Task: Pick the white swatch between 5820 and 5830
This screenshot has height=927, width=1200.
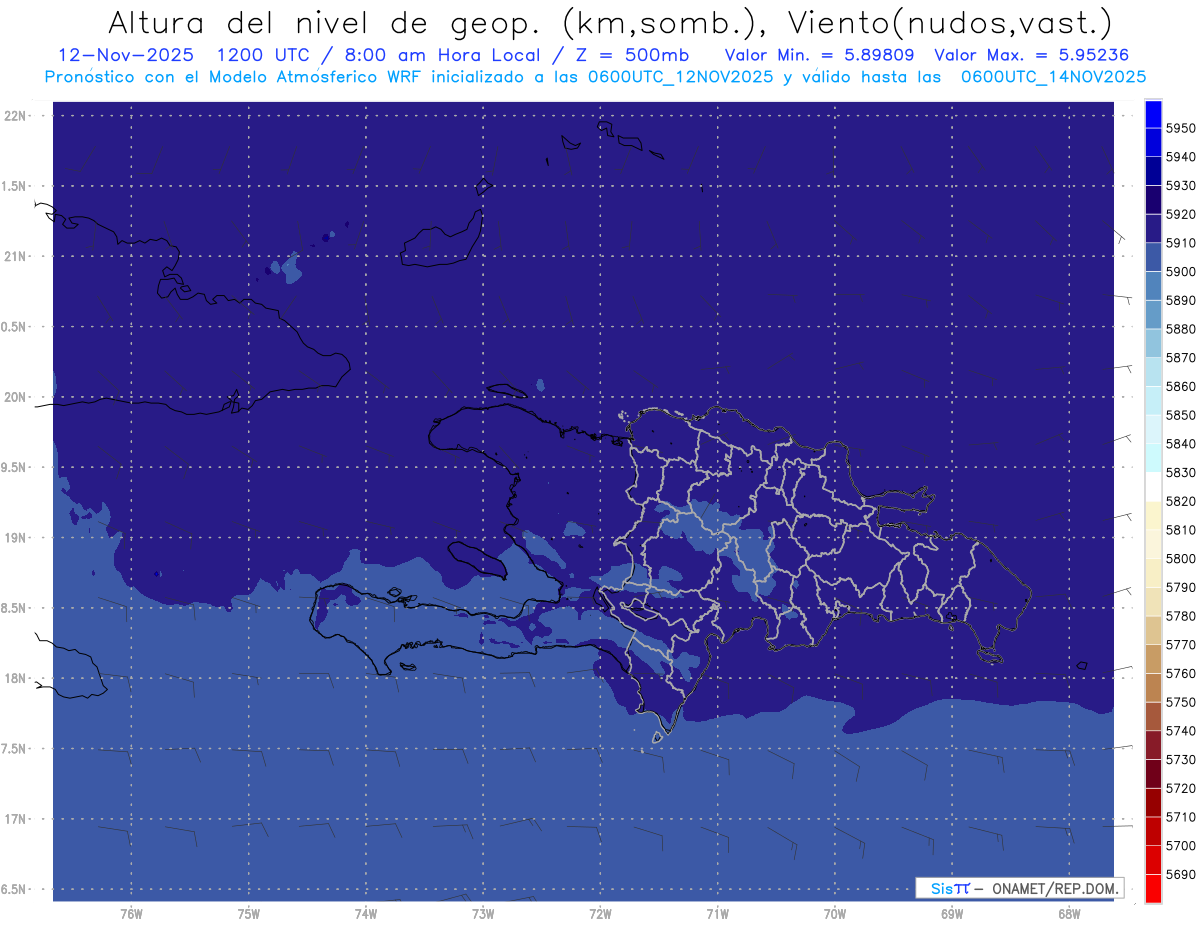Action: click(1153, 486)
